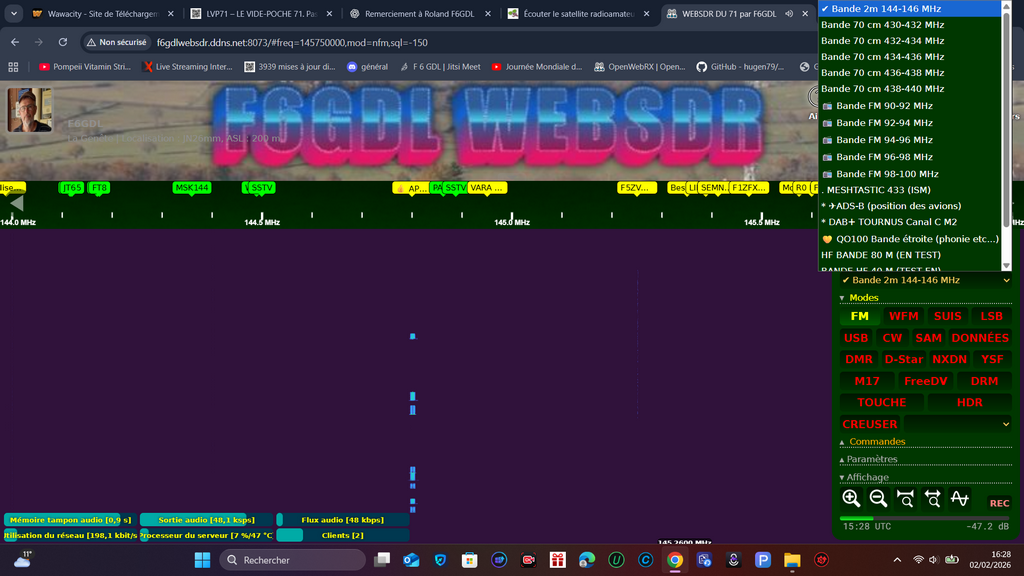Click the left arrow to scroll the band
1024x576 pixels.
[15, 203]
